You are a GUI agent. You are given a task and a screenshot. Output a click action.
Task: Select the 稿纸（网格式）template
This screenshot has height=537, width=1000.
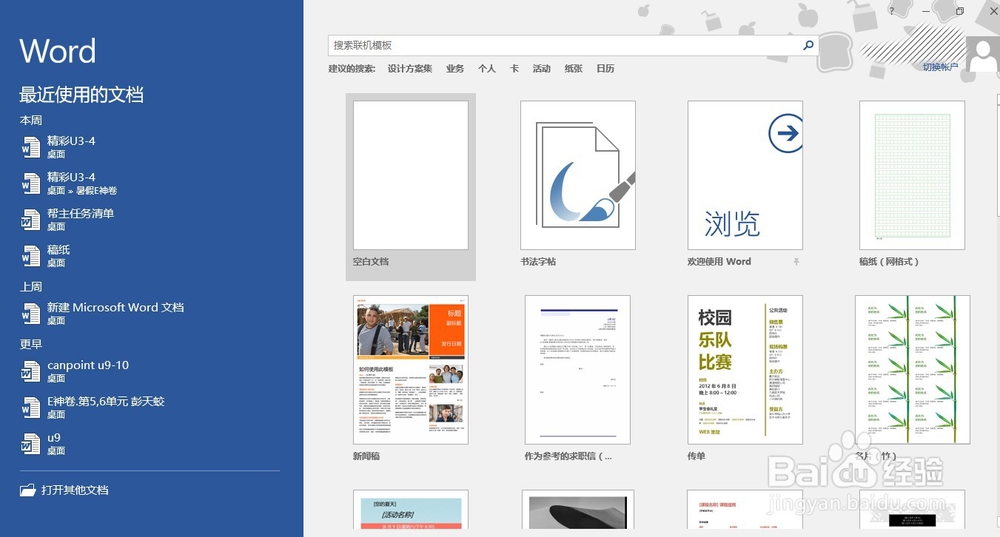point(912,175)
